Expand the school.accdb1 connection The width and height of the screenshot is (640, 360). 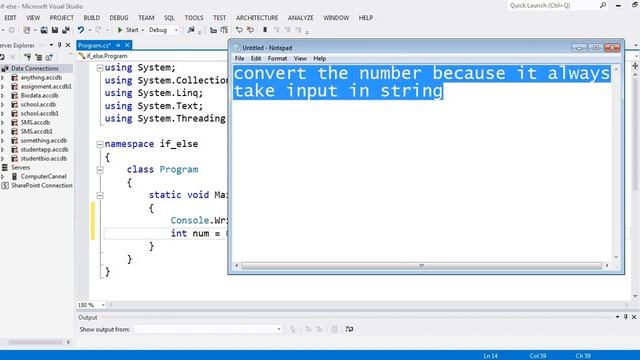[x=3, y=113]
